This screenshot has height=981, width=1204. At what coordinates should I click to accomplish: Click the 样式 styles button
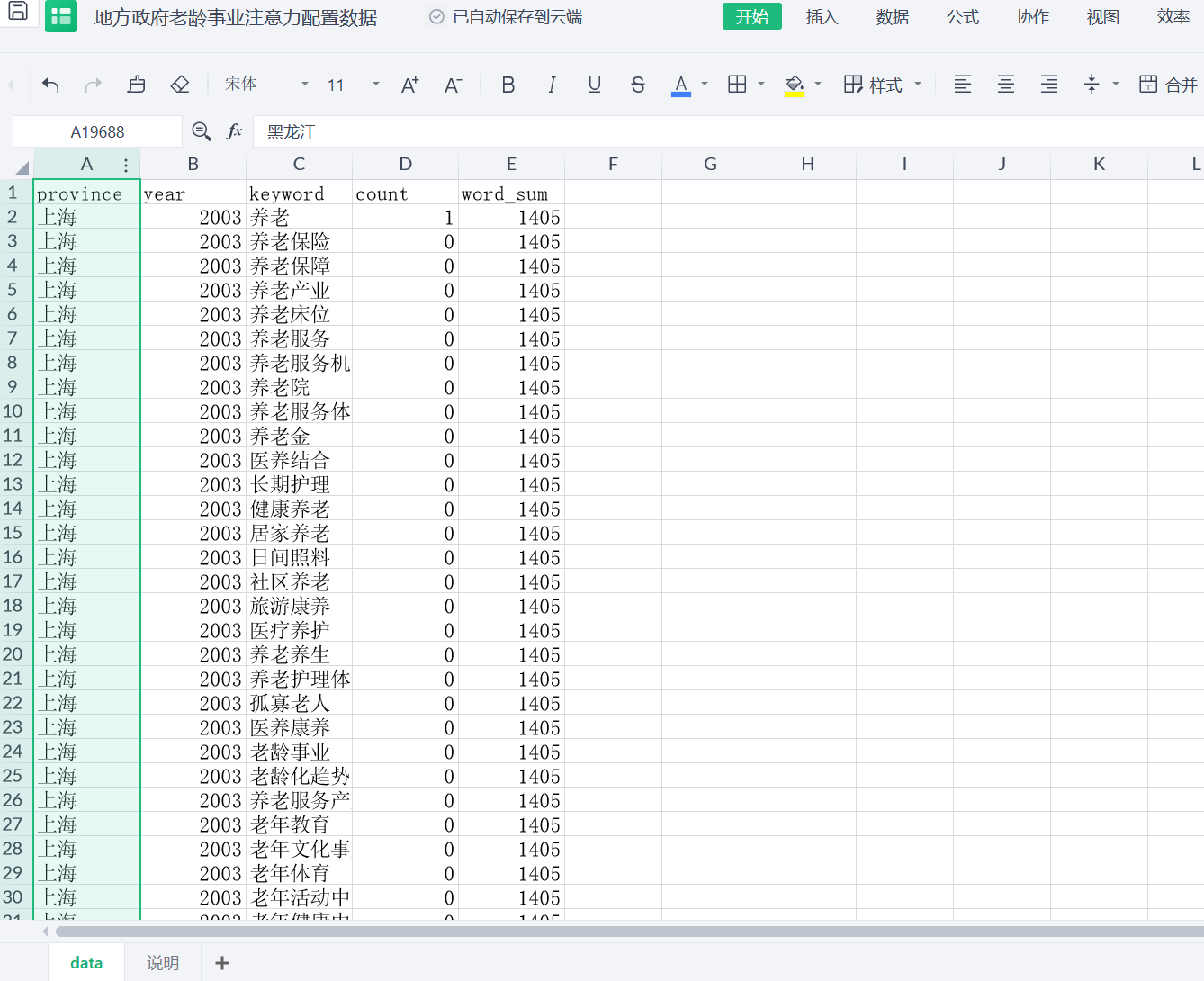[873, 85]
